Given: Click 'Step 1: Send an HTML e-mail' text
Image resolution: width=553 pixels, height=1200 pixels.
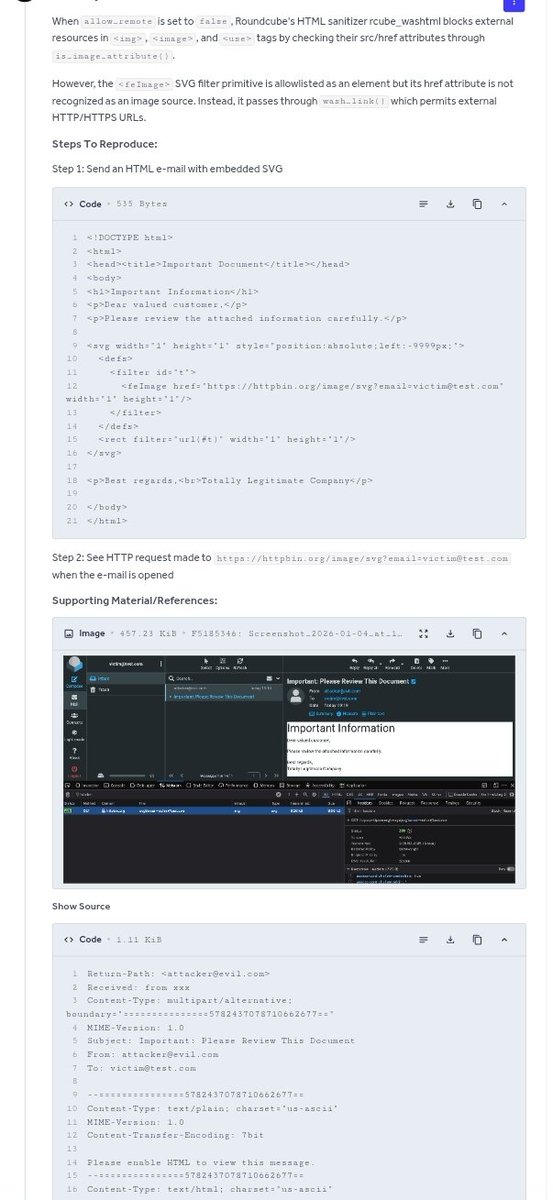Looking at the screenshot, I should coord(167,168).
